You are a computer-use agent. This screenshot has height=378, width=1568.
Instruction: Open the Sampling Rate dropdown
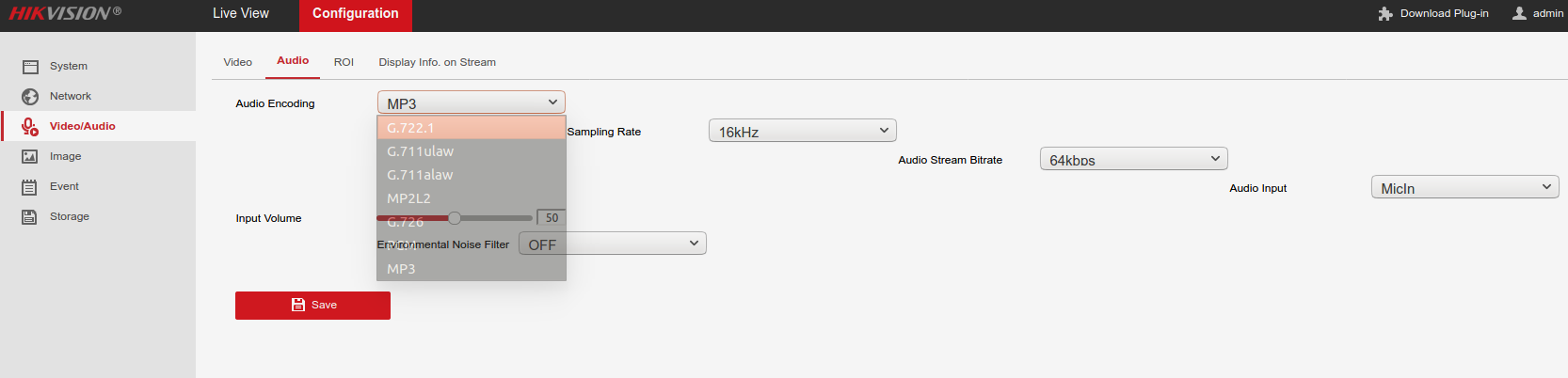[x=802, y=132]
